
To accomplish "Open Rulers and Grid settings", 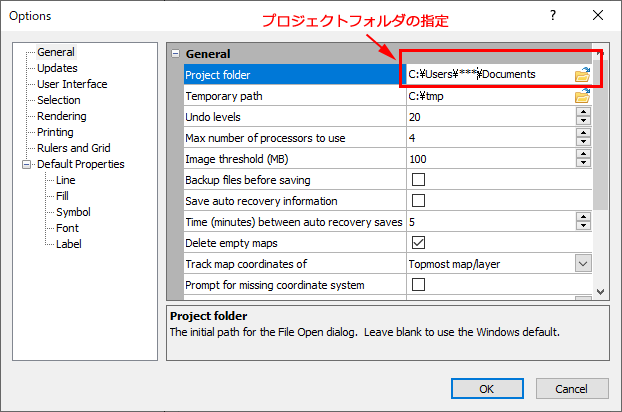I will (x=73, y=148).
